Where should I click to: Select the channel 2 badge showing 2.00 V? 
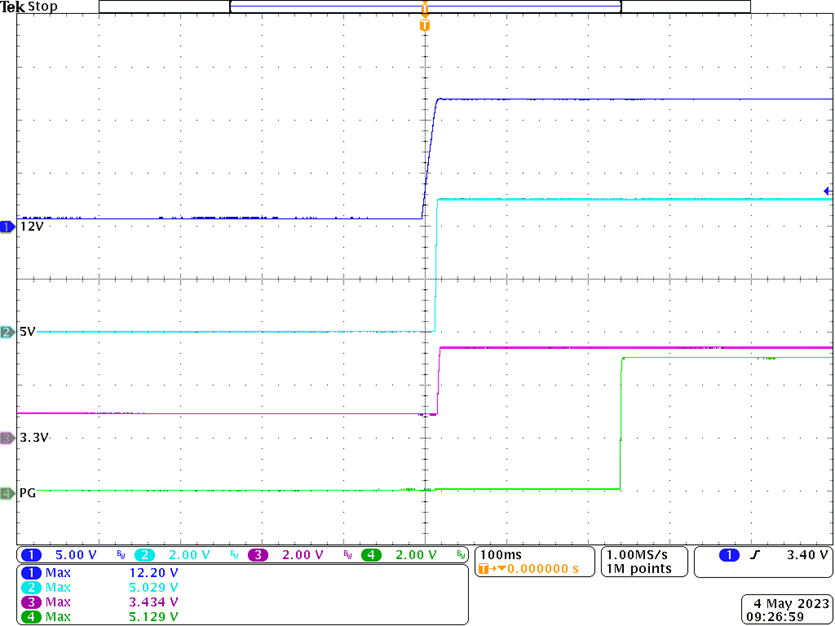pyautogui.click(x=145, y=554)
